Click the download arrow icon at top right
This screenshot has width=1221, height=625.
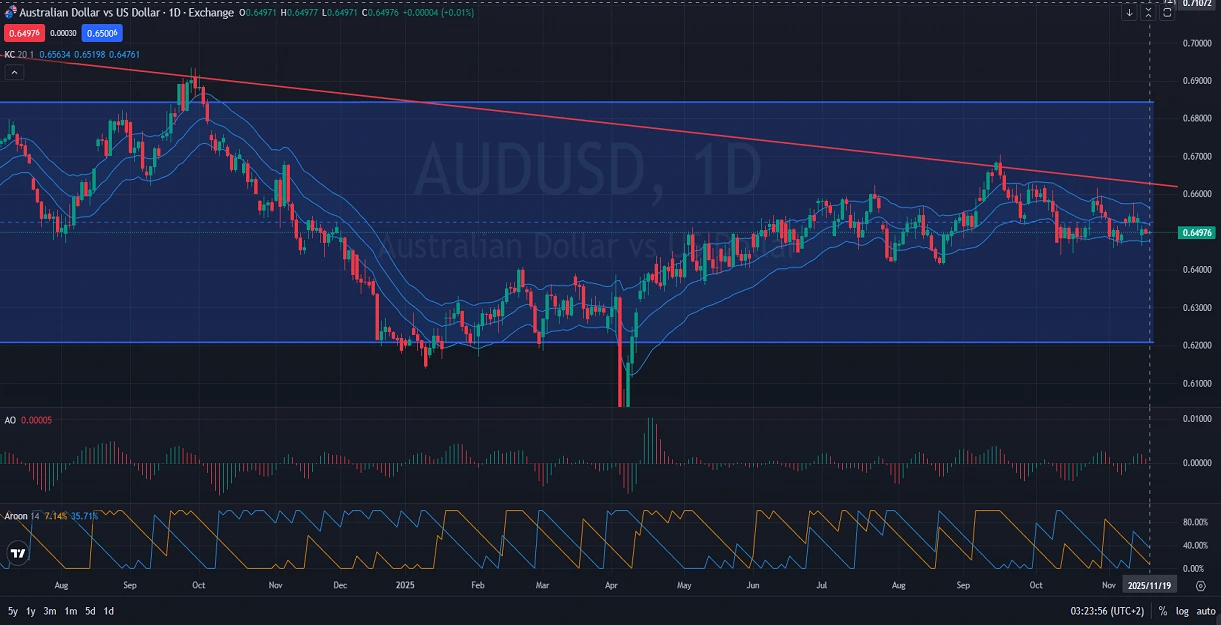[x=1129, y=12]
